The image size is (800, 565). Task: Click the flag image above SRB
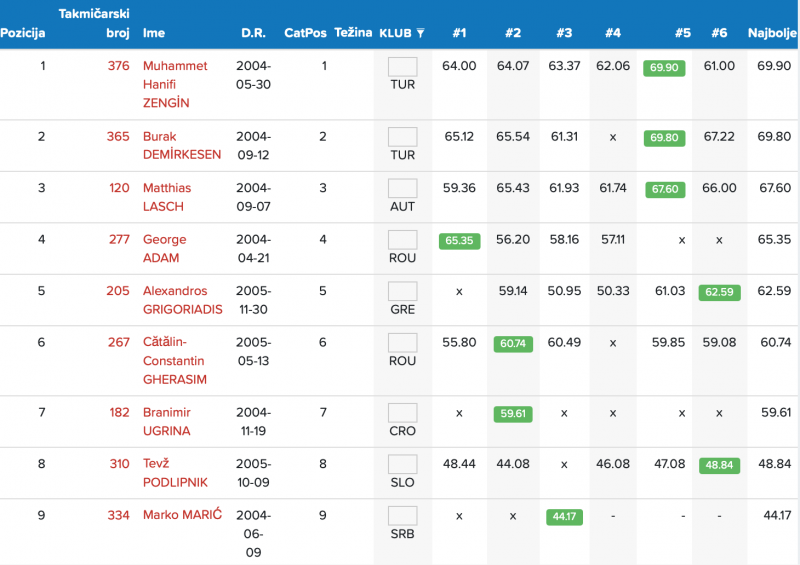pyautogui.click(x=402, y=516)
